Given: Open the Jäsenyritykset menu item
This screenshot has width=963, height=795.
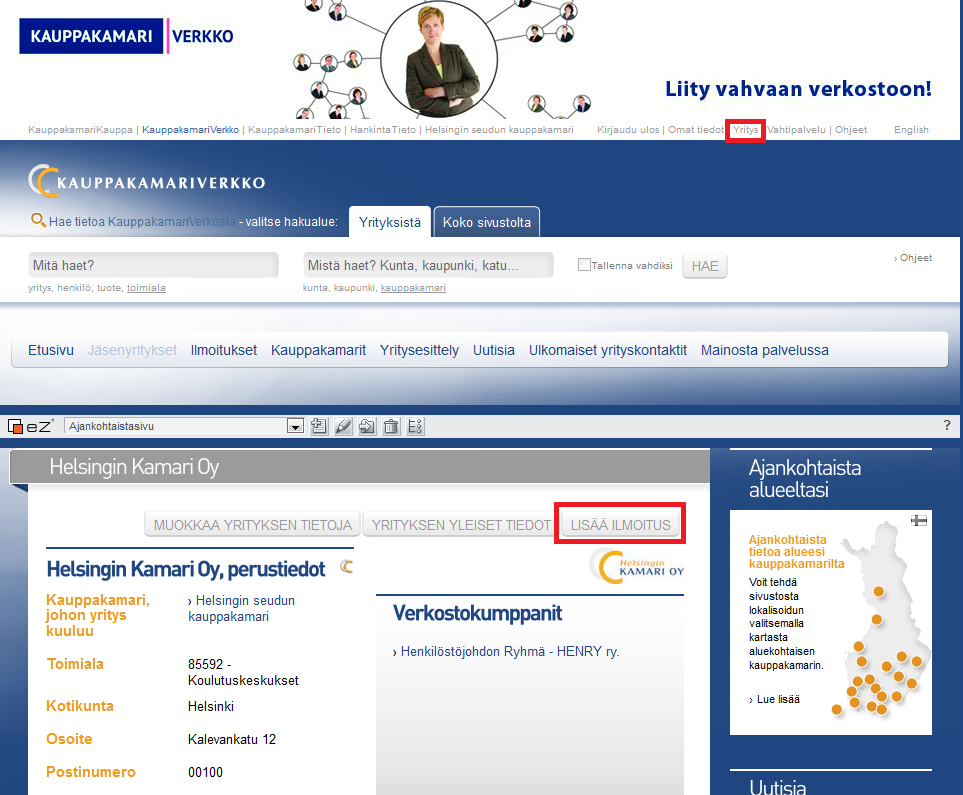Looking at the screenshot, I should 132,350.
